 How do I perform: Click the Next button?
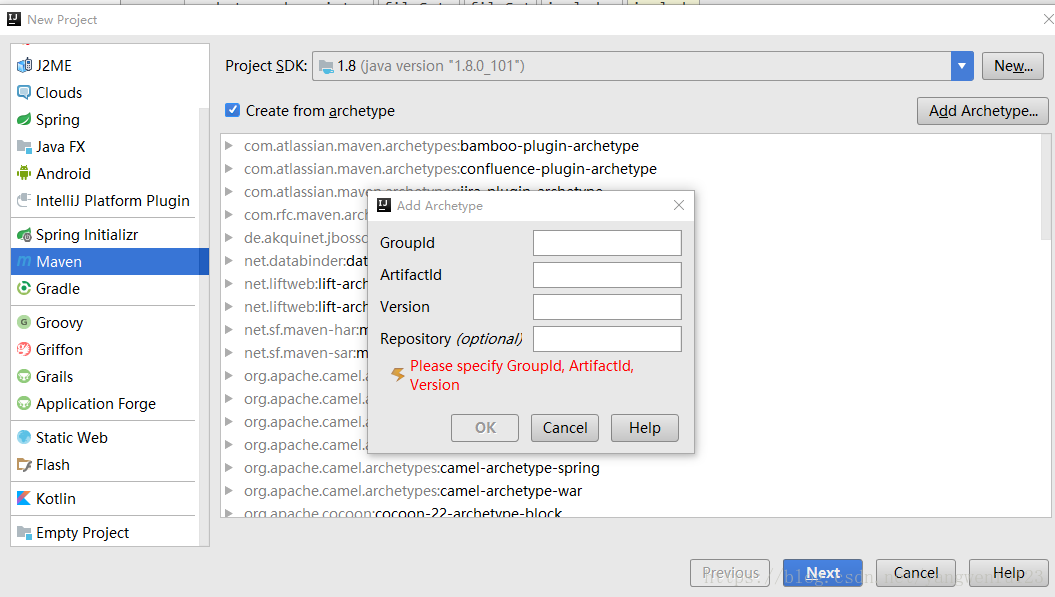[822, 573]
